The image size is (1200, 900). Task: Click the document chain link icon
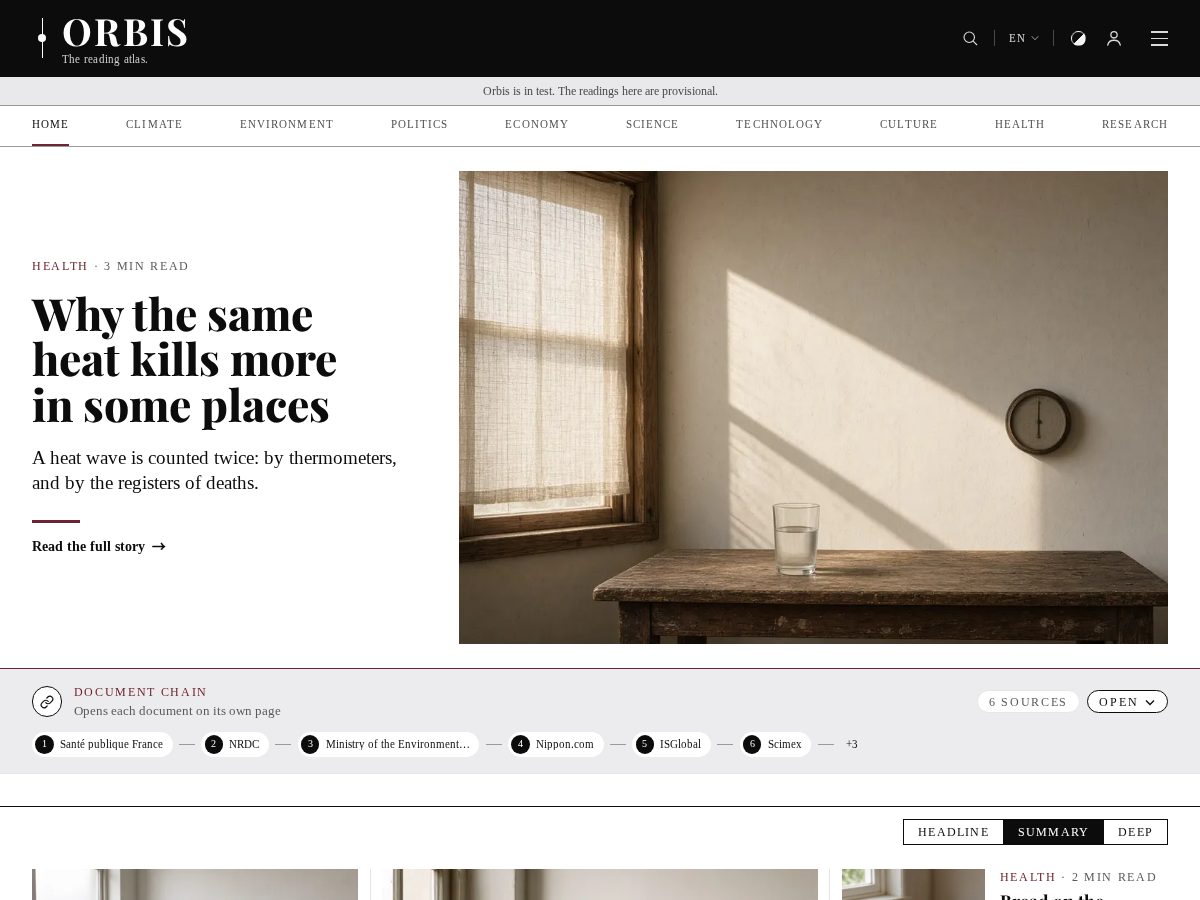[x=47, y=701]
